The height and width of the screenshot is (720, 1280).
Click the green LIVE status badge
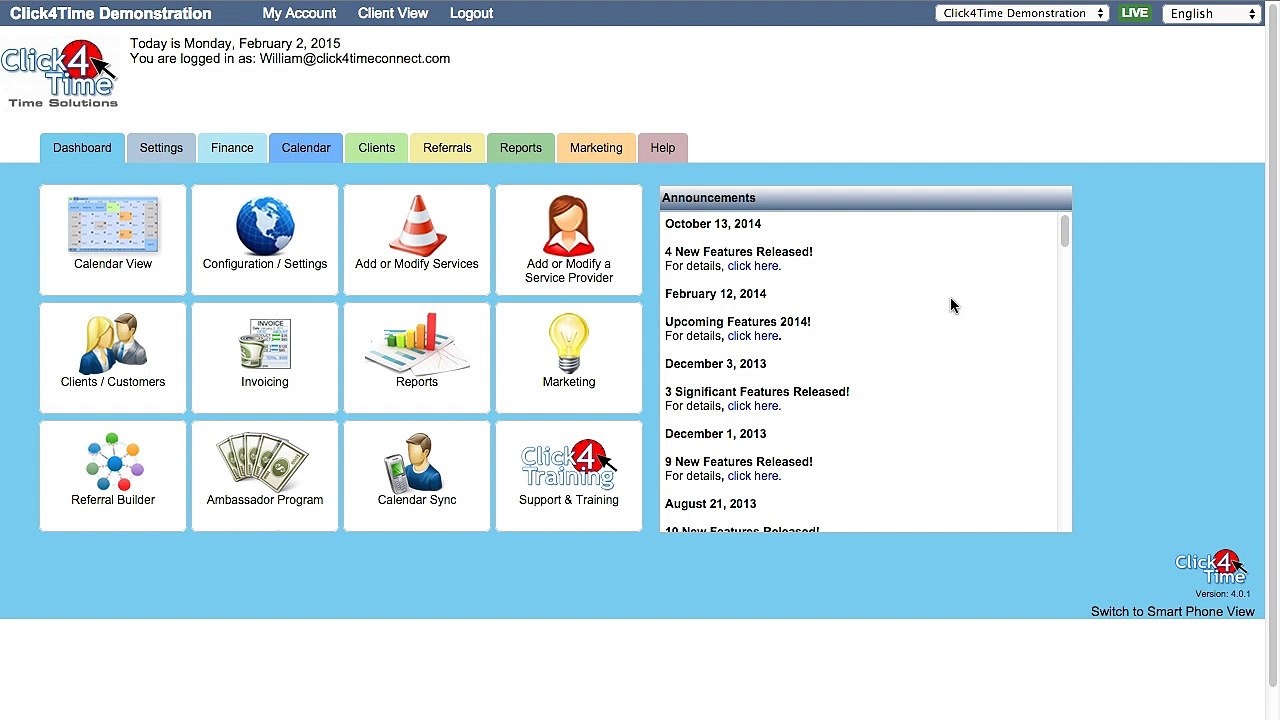tap(1134, 13)
